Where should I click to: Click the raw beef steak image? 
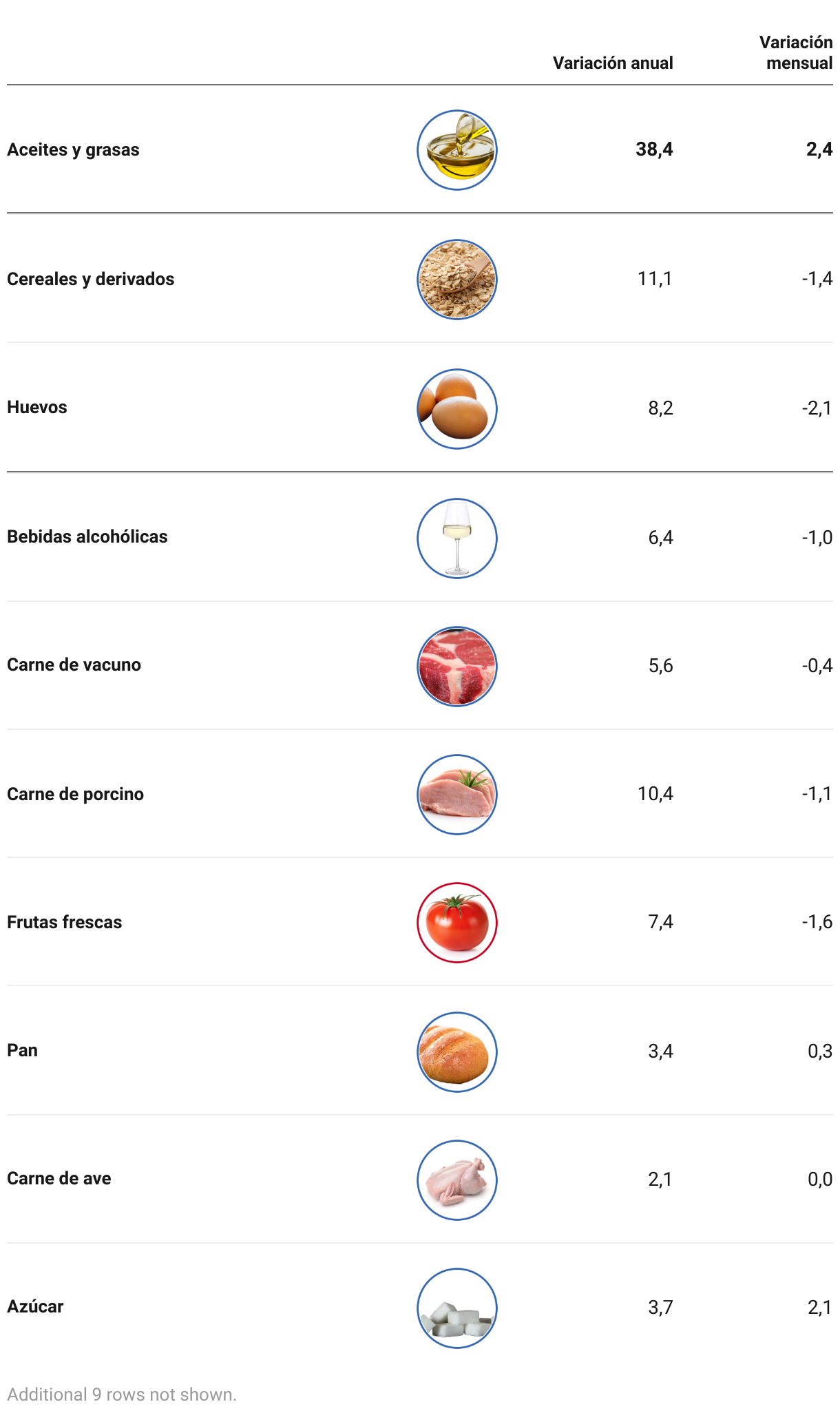tap(457, 667)
